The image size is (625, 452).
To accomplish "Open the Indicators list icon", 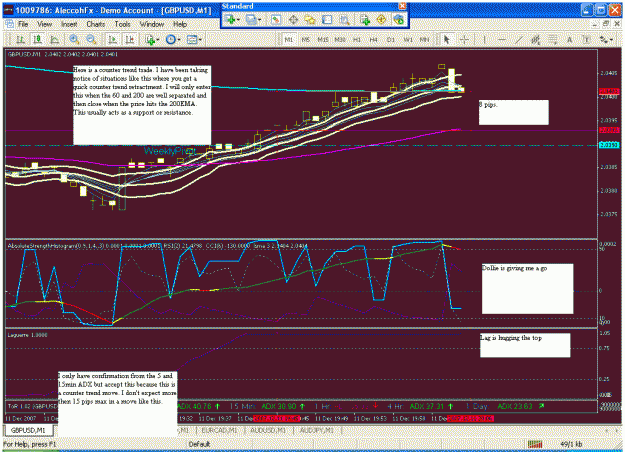I will (150, 39).
